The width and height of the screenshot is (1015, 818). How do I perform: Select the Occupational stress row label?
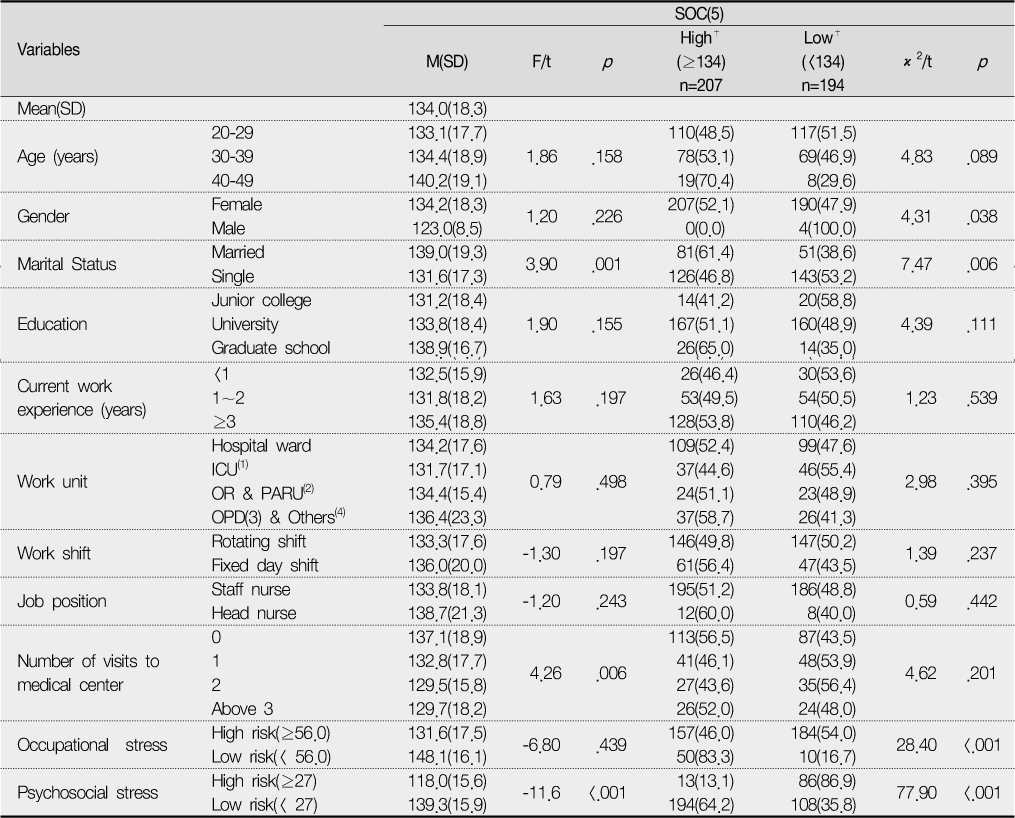(x=92, y=746)
